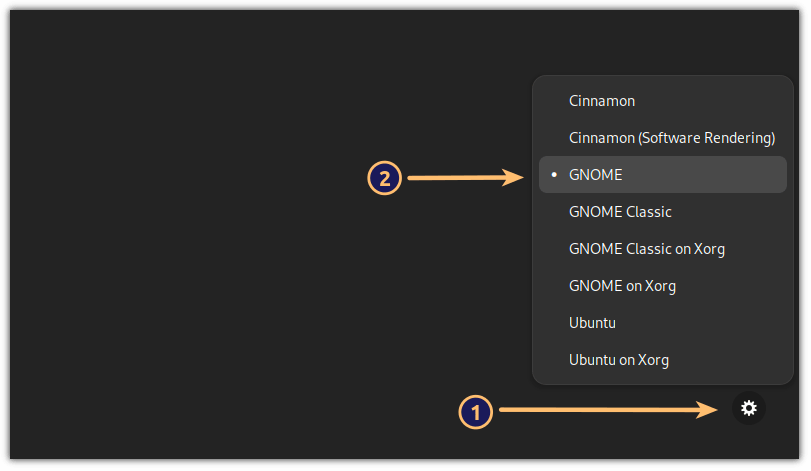Choose the GNOME on Xorg option

click(622, 286)
